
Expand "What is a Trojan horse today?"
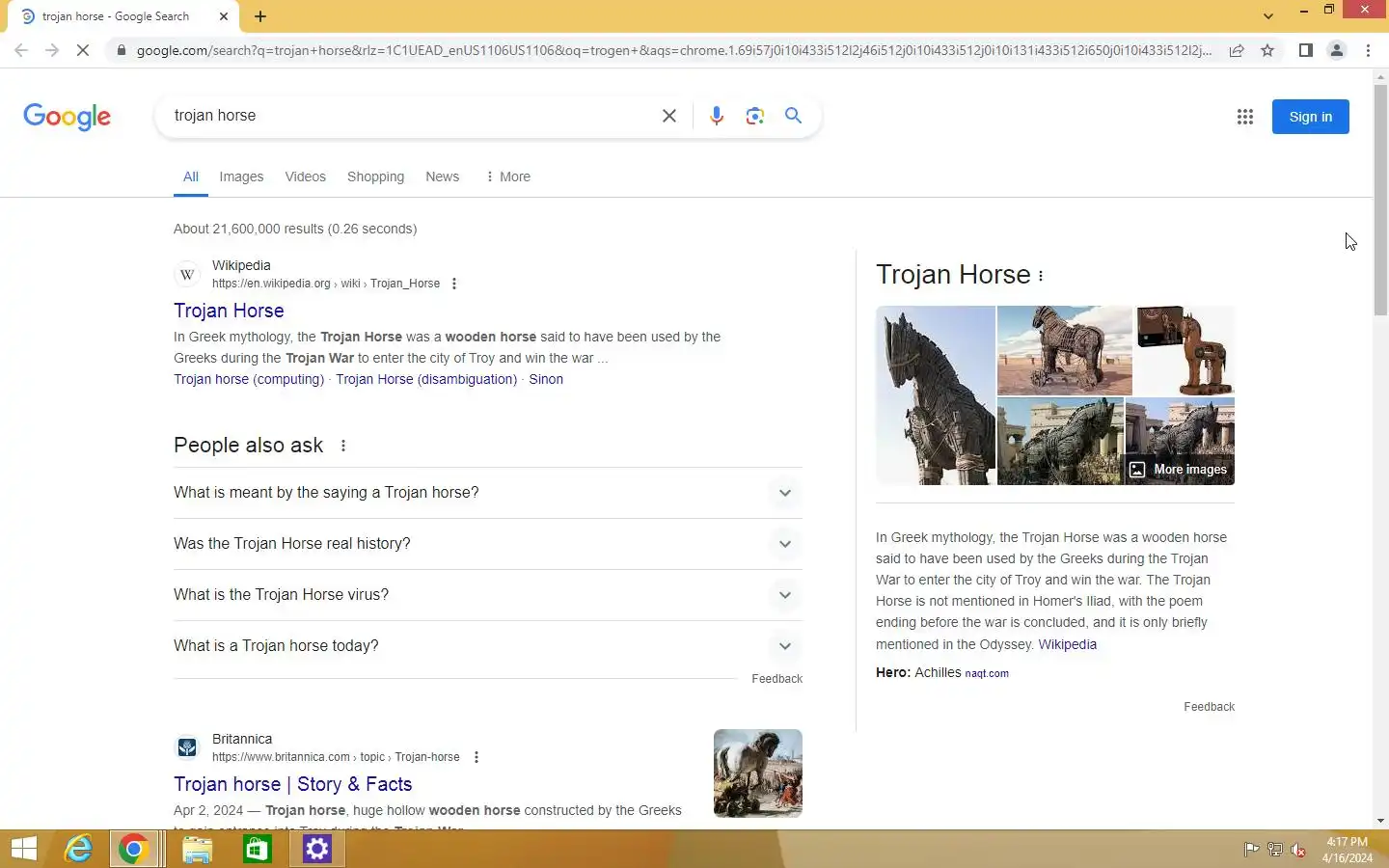point(488,646)
